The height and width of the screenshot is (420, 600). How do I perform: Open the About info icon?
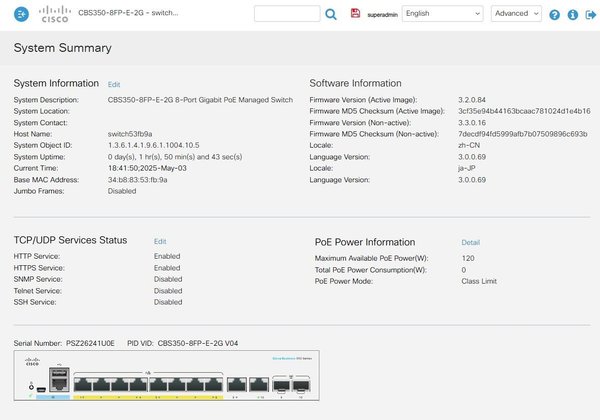[x=572, y=15]
